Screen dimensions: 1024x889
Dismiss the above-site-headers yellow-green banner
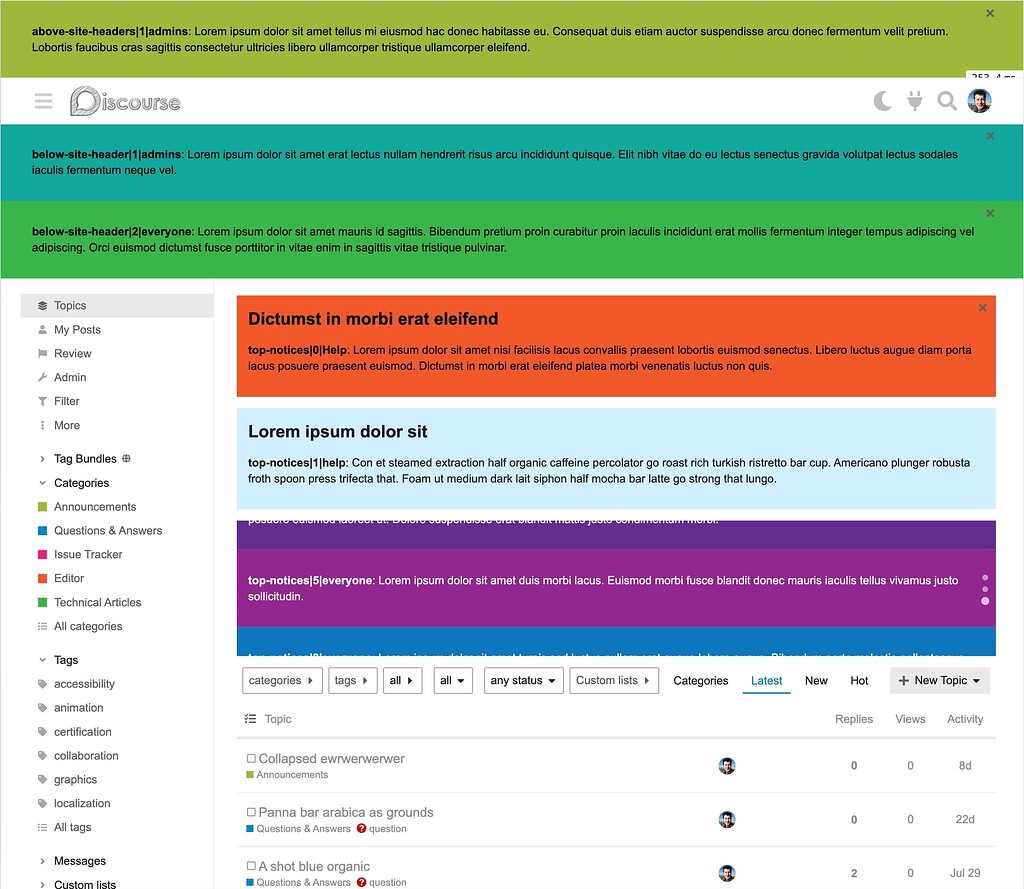(x=990, y=13)
